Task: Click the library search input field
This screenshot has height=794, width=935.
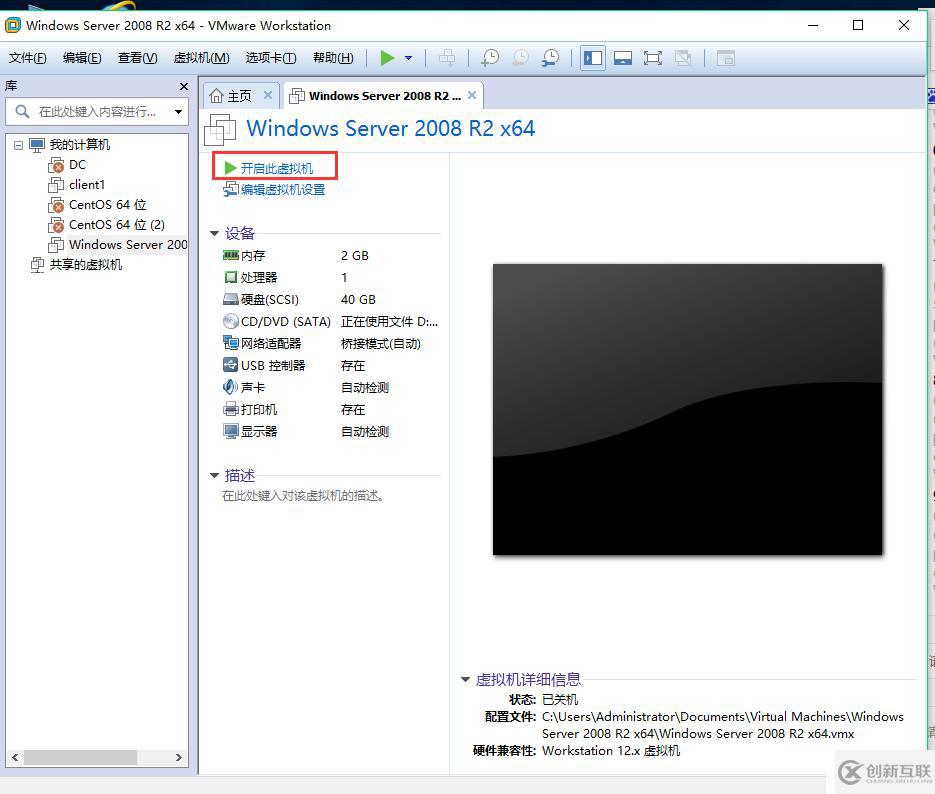Action: tap(95, 111)
